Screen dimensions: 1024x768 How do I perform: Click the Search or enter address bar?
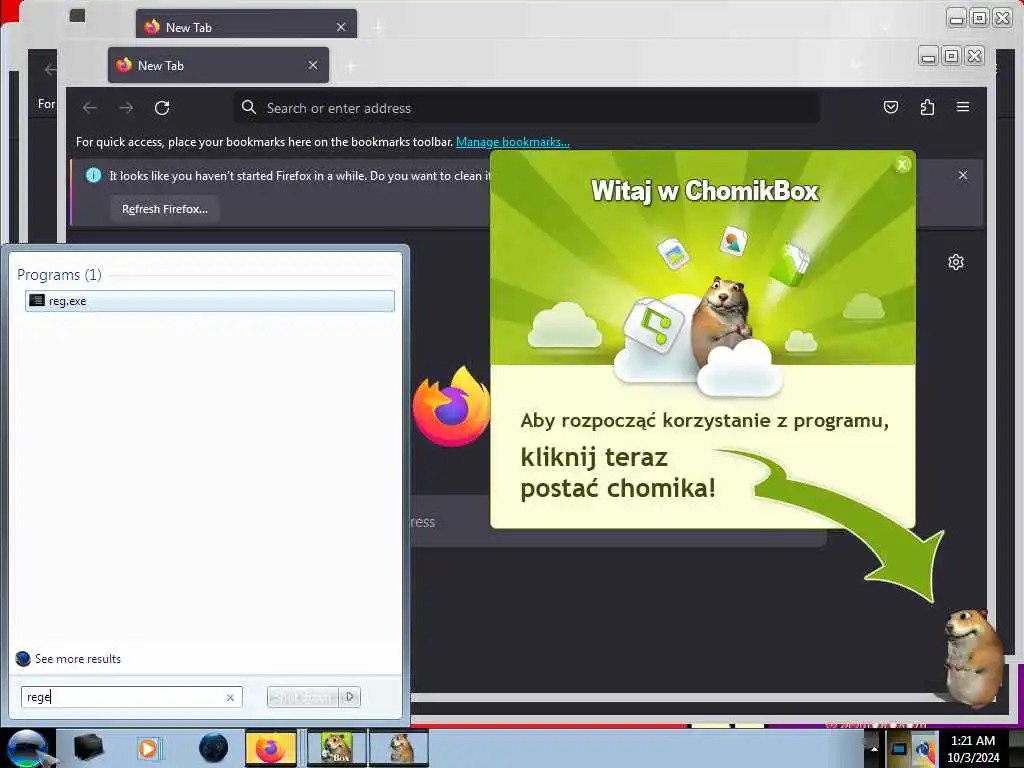[x=526, y=108]
